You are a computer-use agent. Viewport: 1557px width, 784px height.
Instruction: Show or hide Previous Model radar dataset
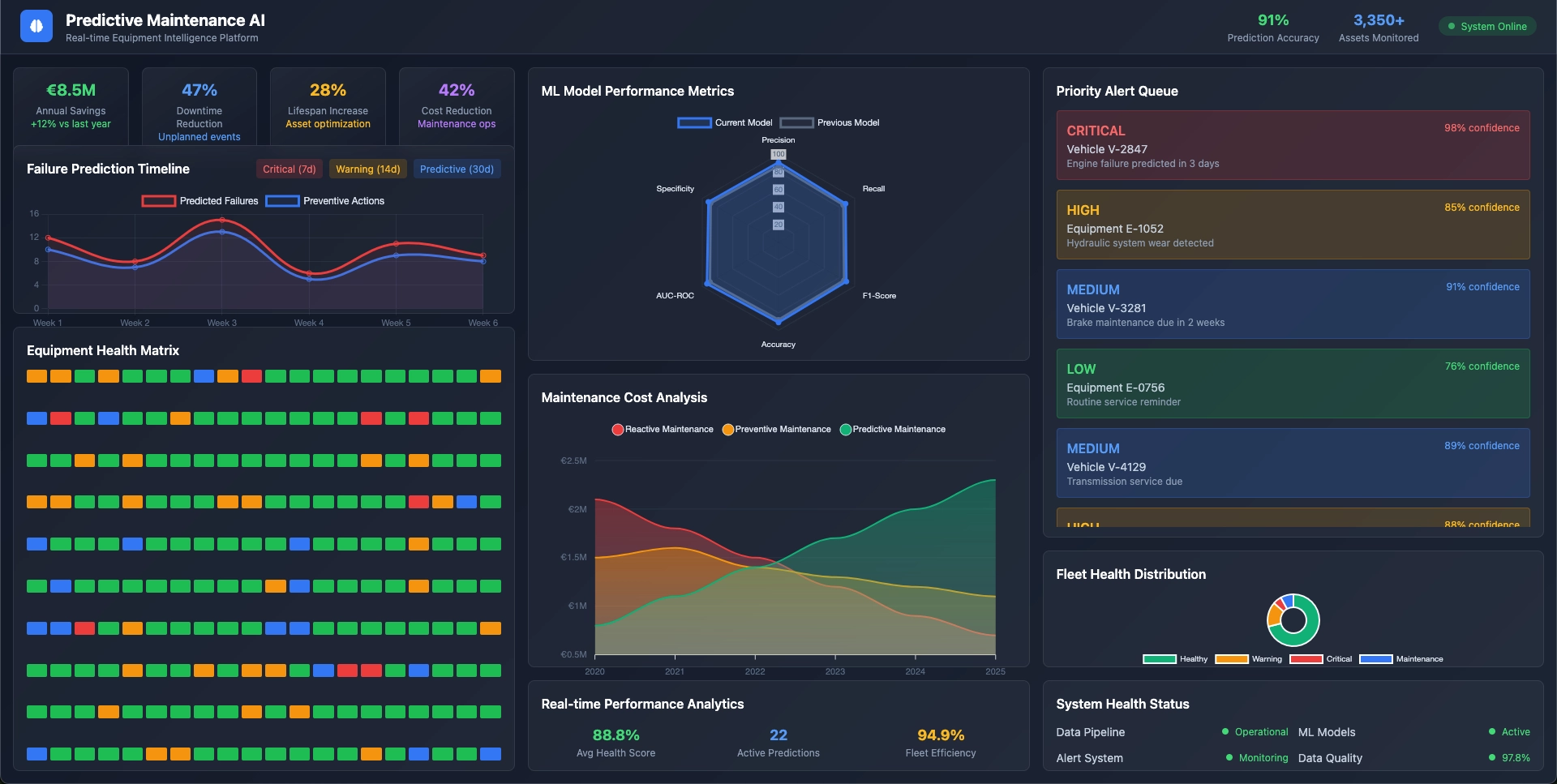[x=796, y=123]
